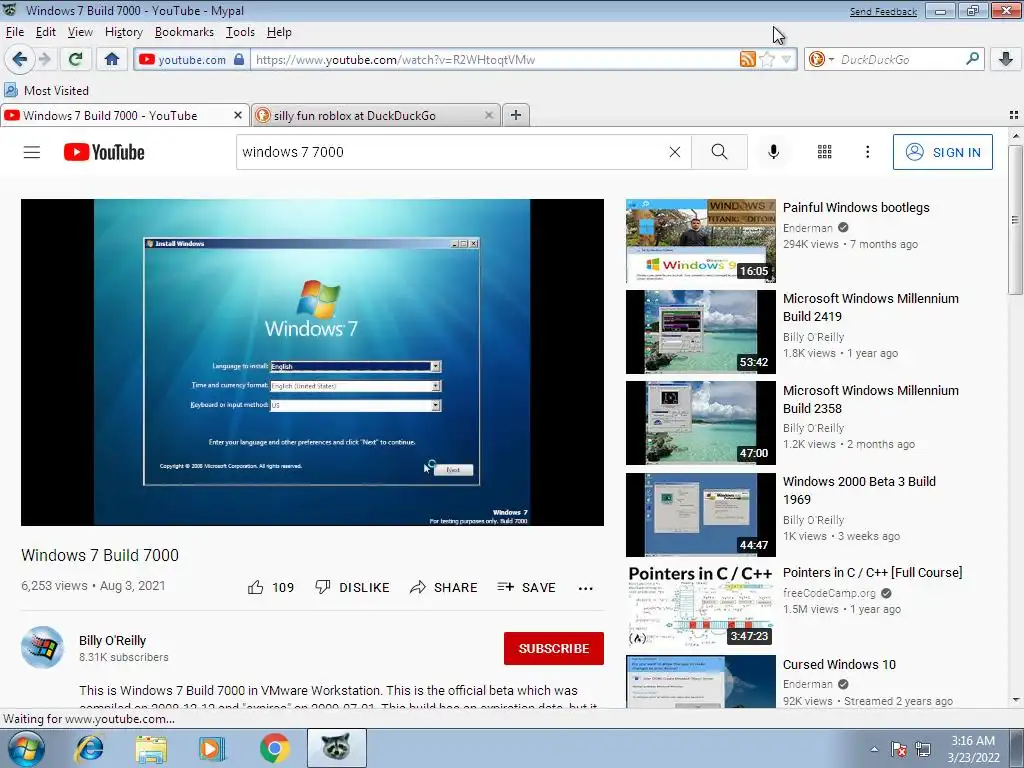The height and width of the screenshot is (768, 1024).
Task: Go back using the browser back arrow
Action: pyautogui.click(x=20, y=59)
